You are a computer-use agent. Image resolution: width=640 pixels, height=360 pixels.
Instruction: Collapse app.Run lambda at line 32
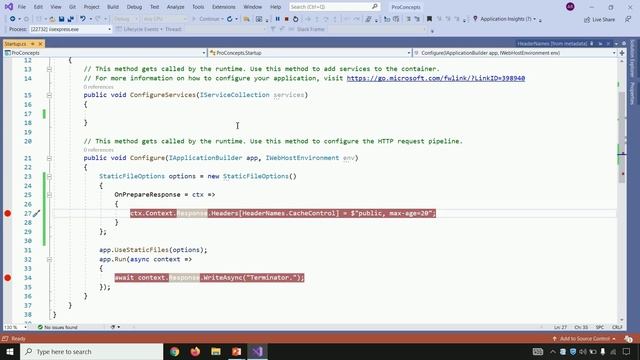tap(49, 259)
